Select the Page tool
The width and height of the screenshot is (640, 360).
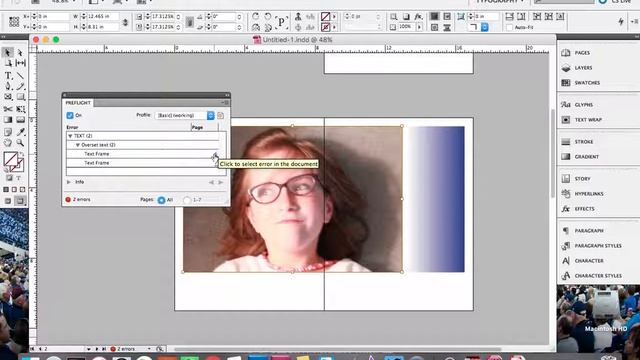[x=8, y=63]
